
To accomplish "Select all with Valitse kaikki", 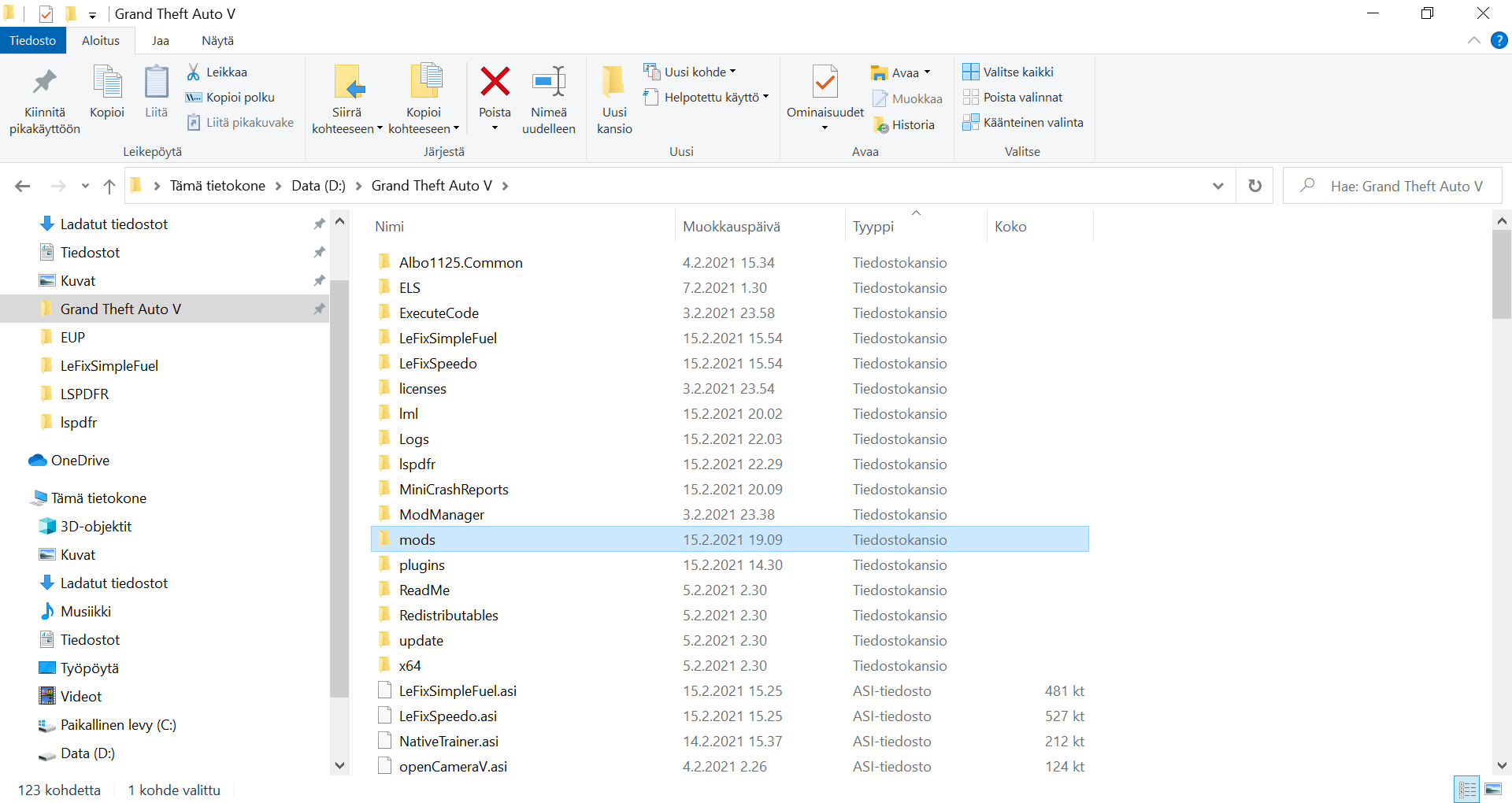I will click(x=1008, y=72).
